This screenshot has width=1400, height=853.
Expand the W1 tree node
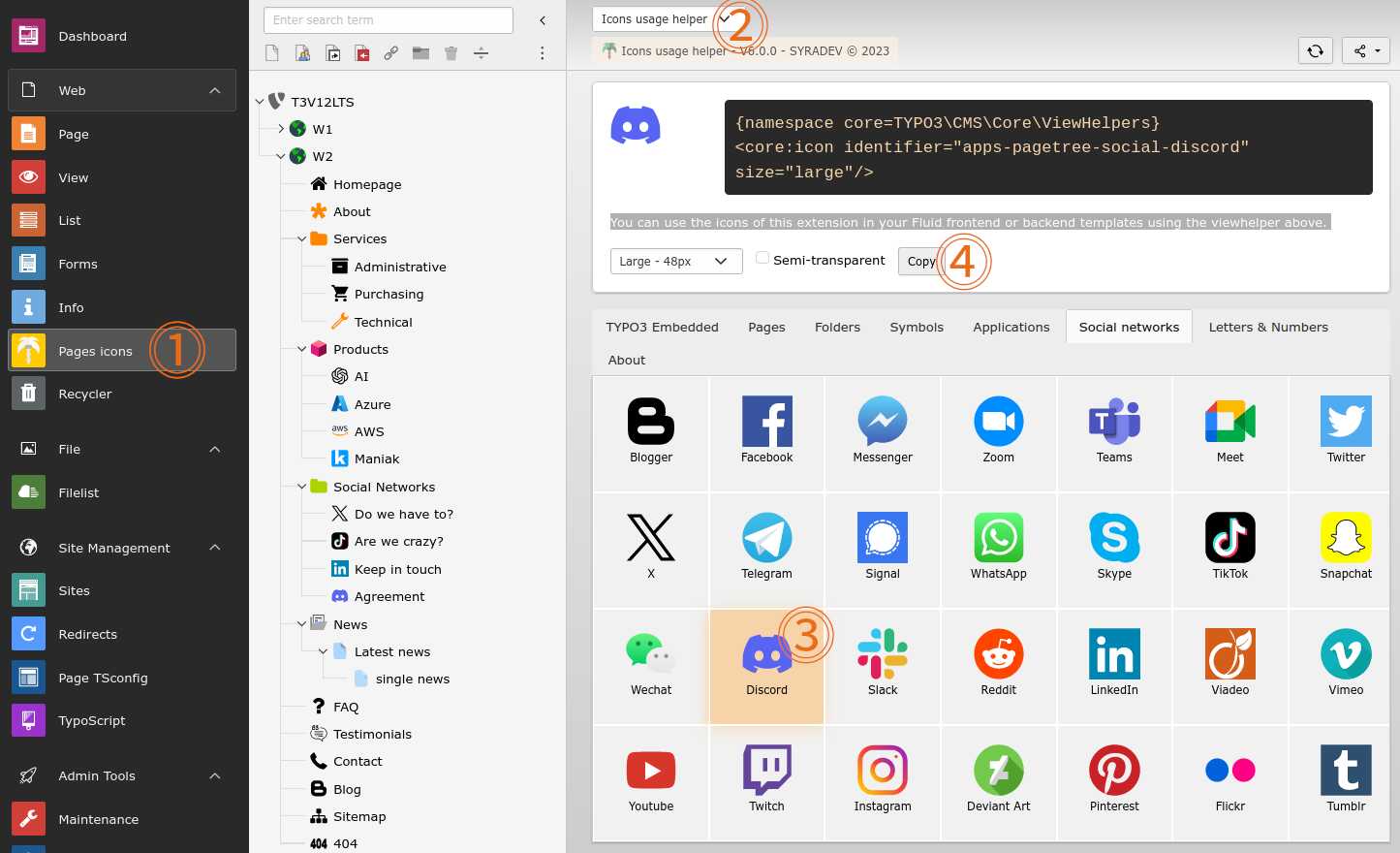281,129
